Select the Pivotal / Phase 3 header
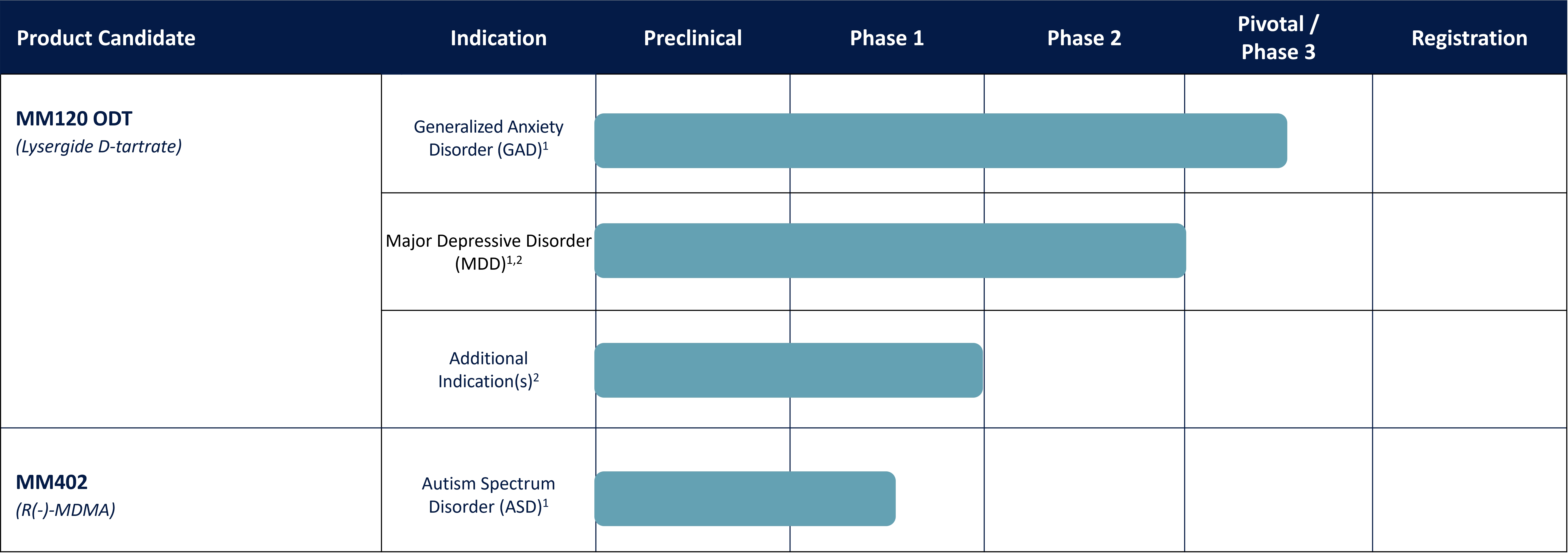This screenshot has width=1568, height=553. [1278, 38]
